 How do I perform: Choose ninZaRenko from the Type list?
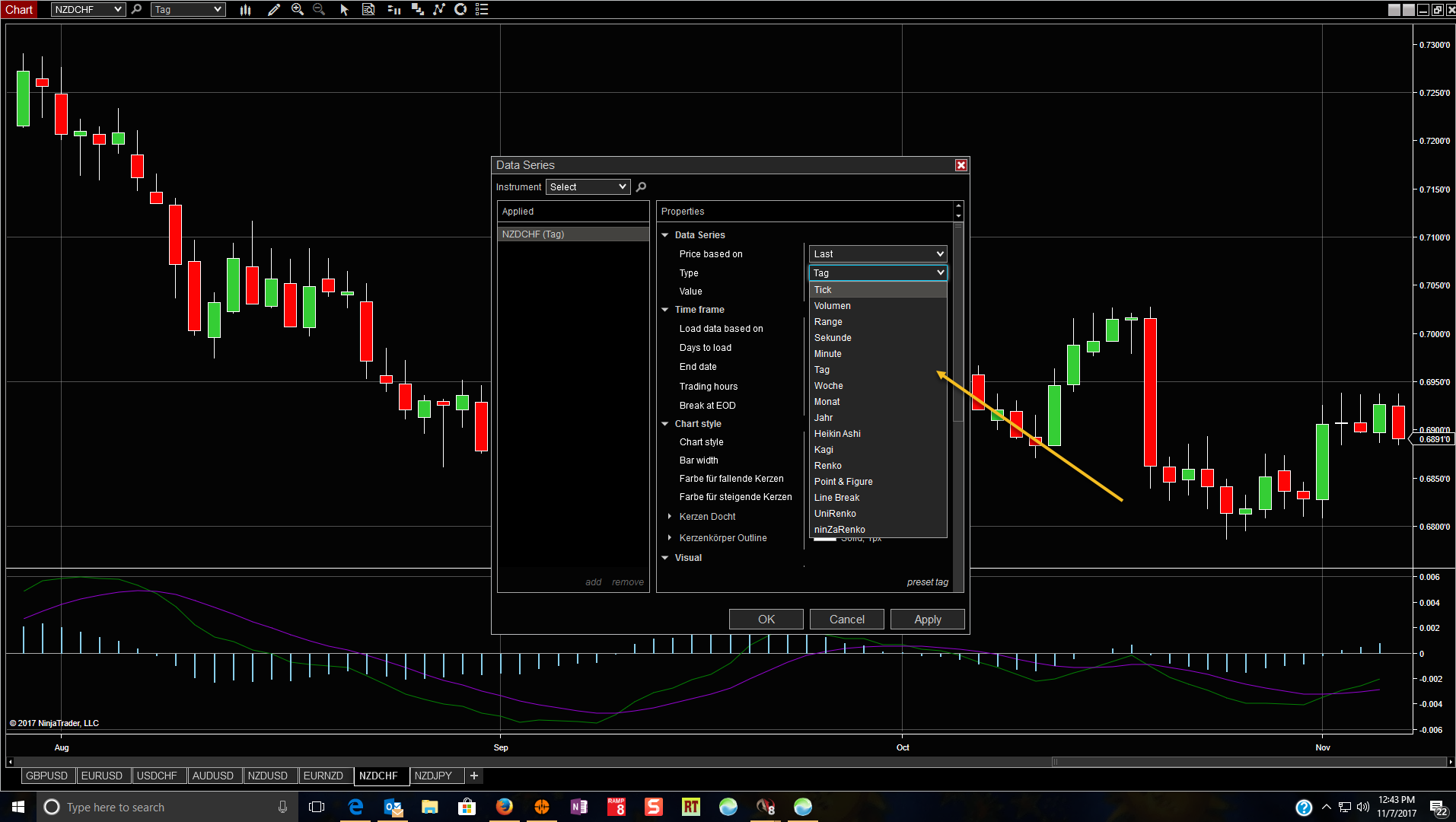point(878,530)
